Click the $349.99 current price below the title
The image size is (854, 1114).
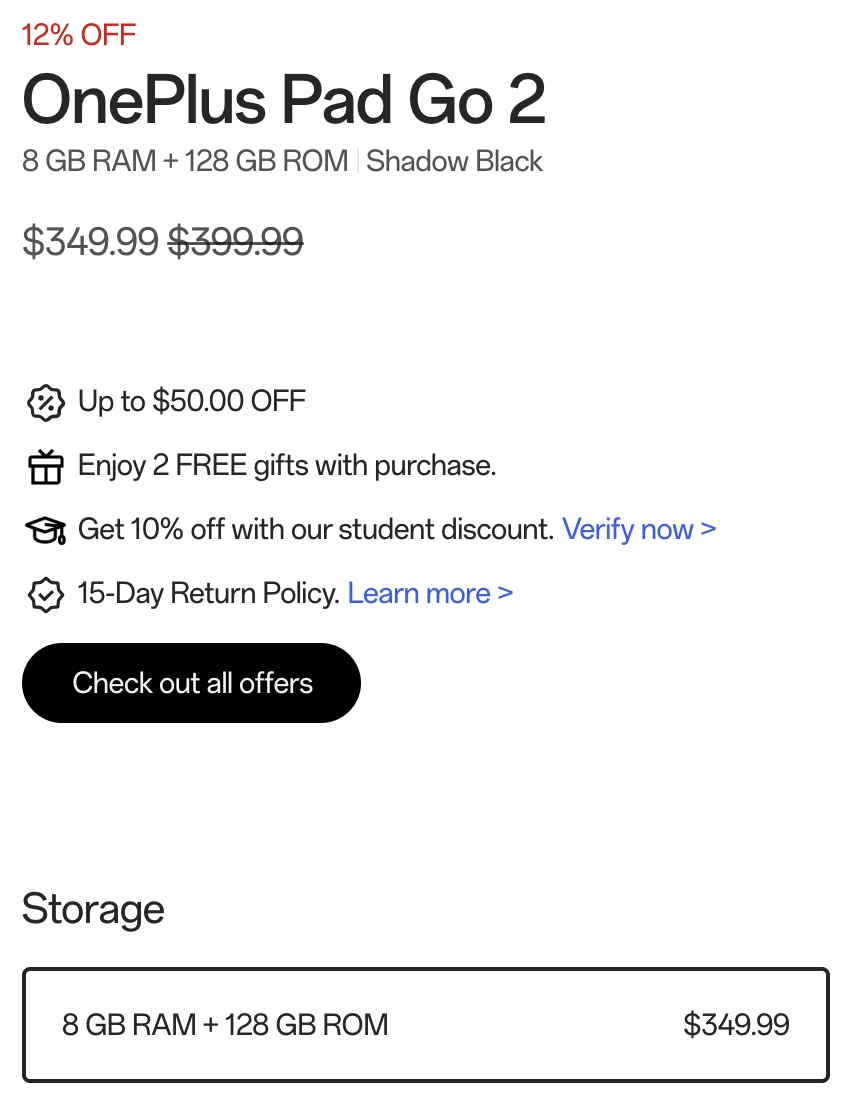pyautogui.click(x=90, y=241)
